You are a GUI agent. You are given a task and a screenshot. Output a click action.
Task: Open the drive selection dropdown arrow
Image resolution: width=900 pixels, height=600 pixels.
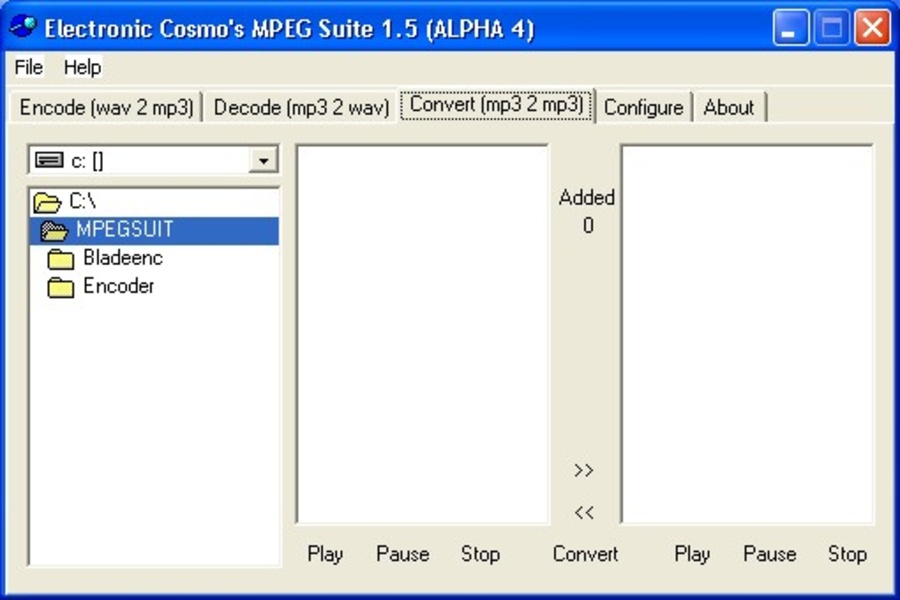click(263, 161)
